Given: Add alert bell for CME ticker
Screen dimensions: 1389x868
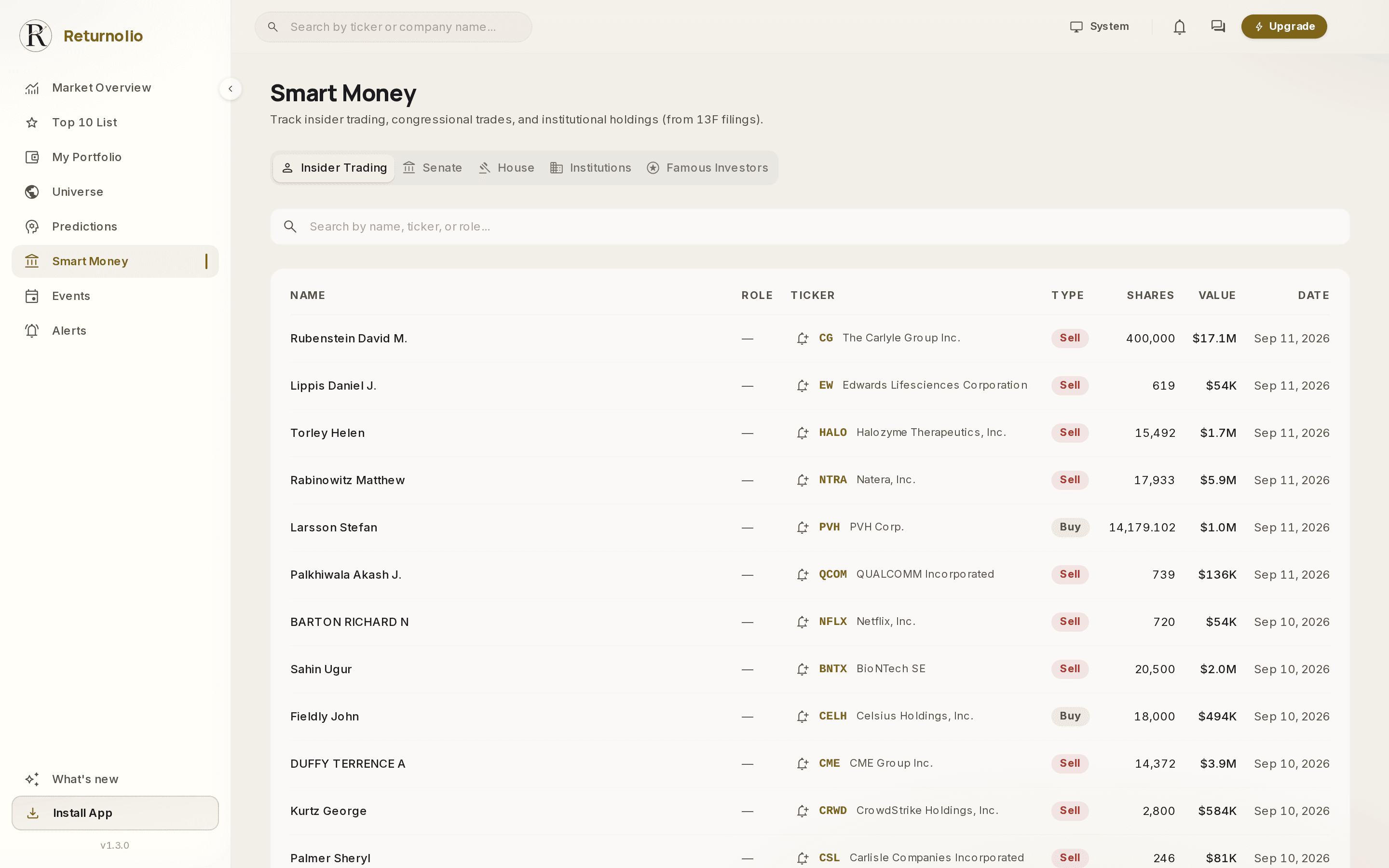Looking at the screenshot, I should pos(803,763).
